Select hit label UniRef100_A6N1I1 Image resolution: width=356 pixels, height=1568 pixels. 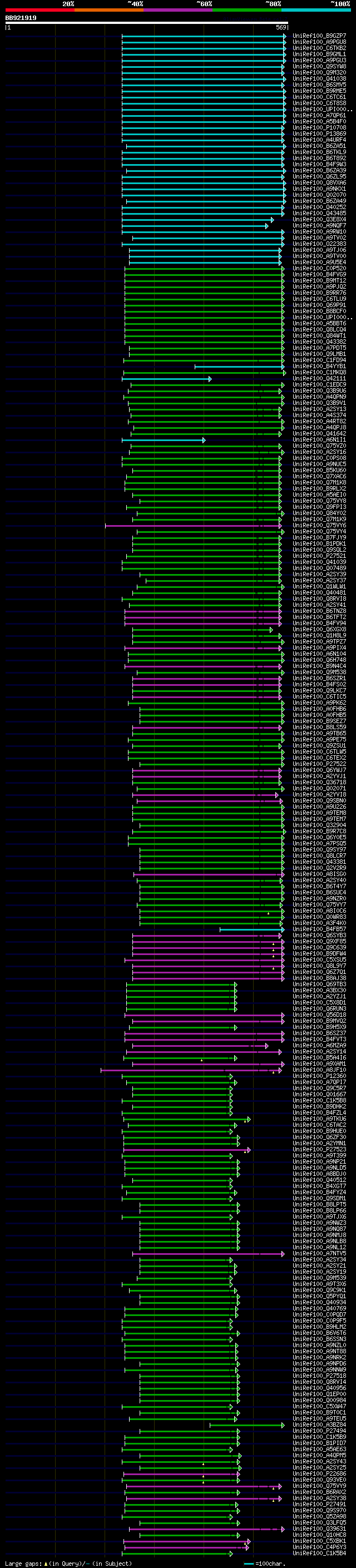319,440
